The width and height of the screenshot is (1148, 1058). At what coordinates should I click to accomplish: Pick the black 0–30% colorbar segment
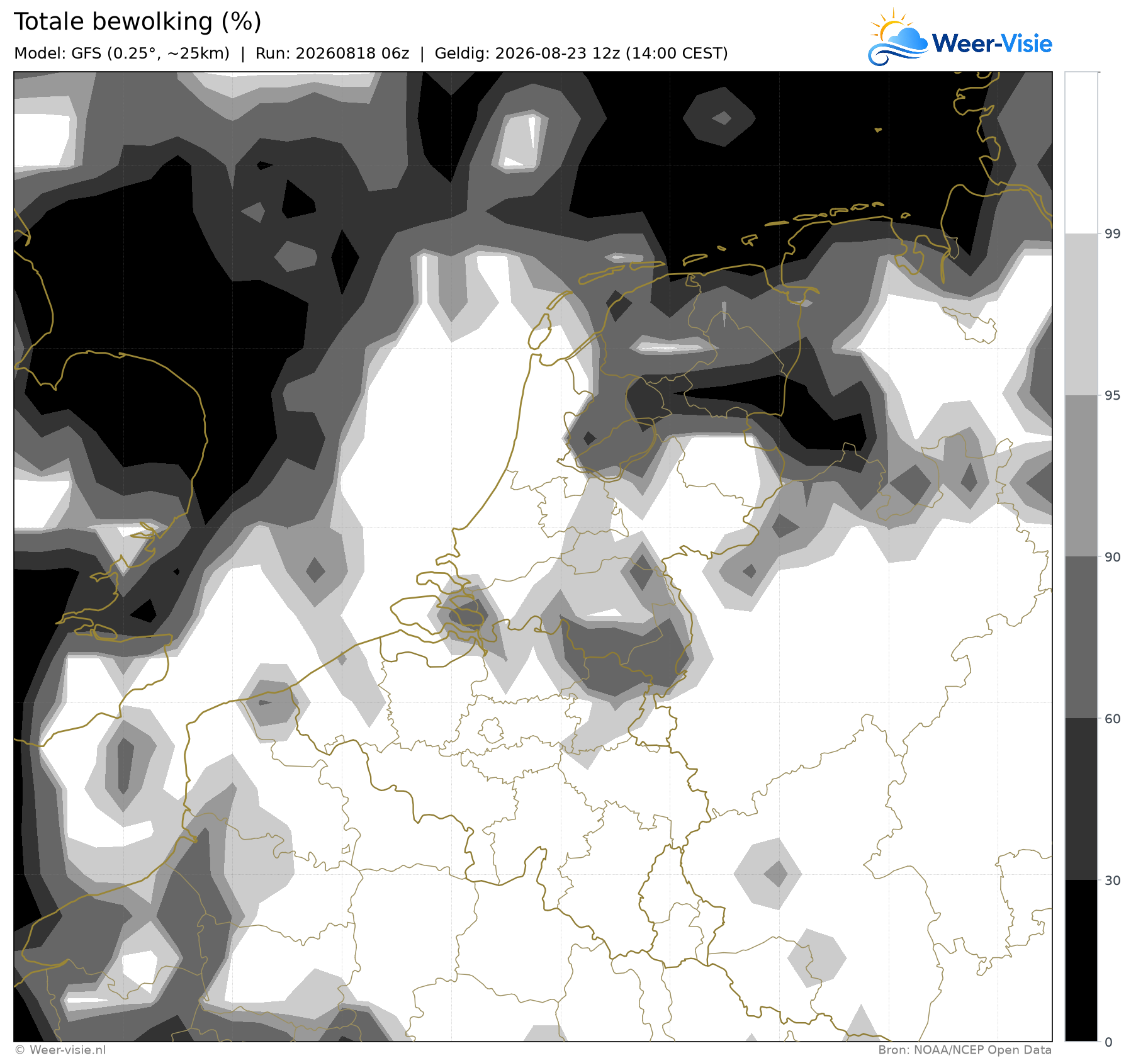click(x=1081, y=960)
